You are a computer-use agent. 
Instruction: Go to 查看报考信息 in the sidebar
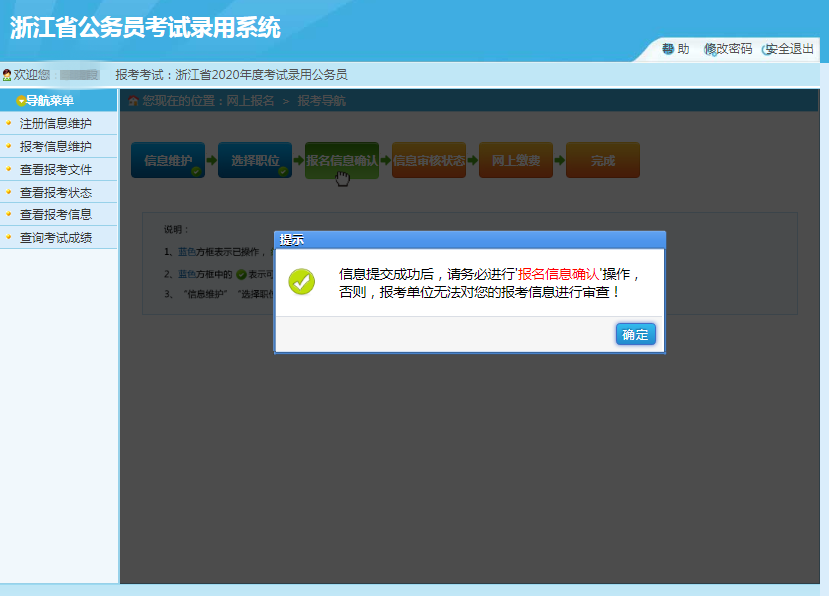point(56,214)
